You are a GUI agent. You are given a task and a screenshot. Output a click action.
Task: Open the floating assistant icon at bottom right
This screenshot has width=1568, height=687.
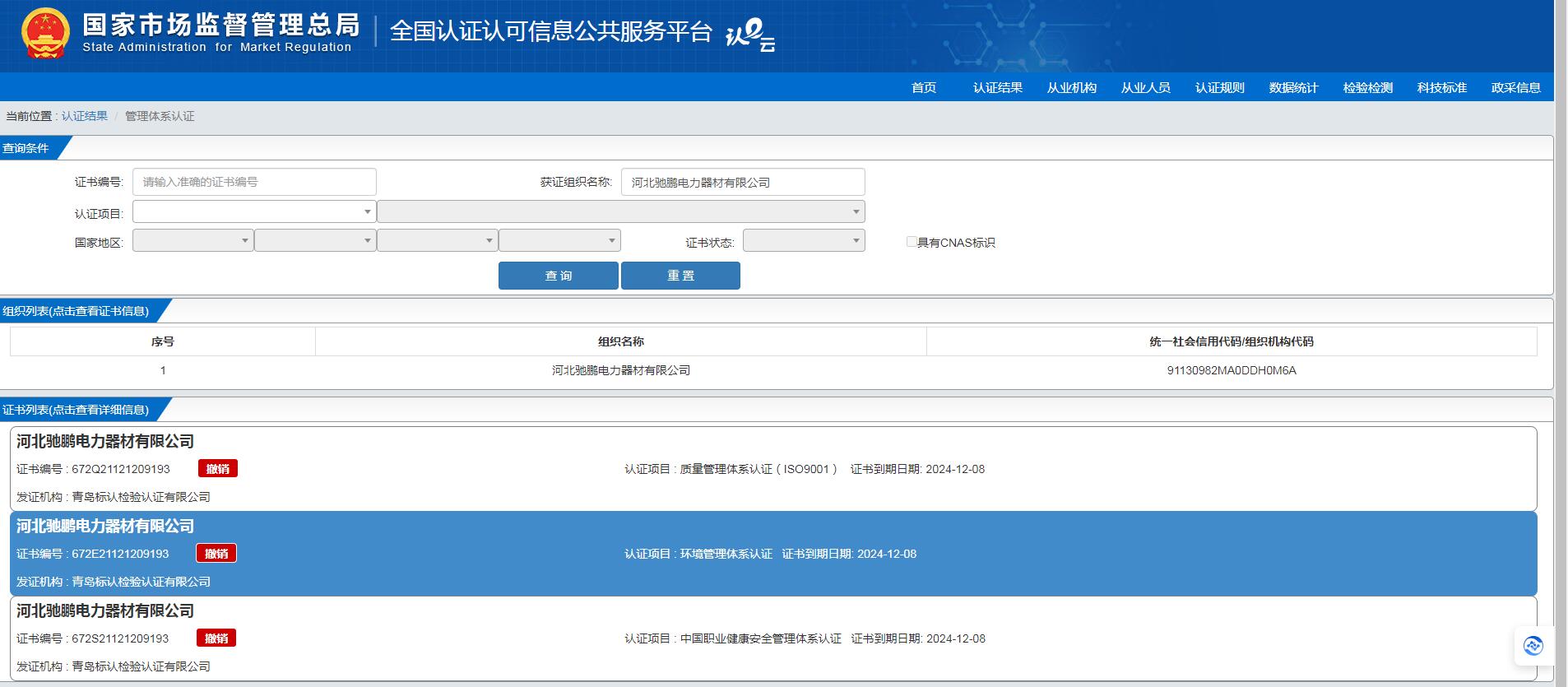[1533, 646]
